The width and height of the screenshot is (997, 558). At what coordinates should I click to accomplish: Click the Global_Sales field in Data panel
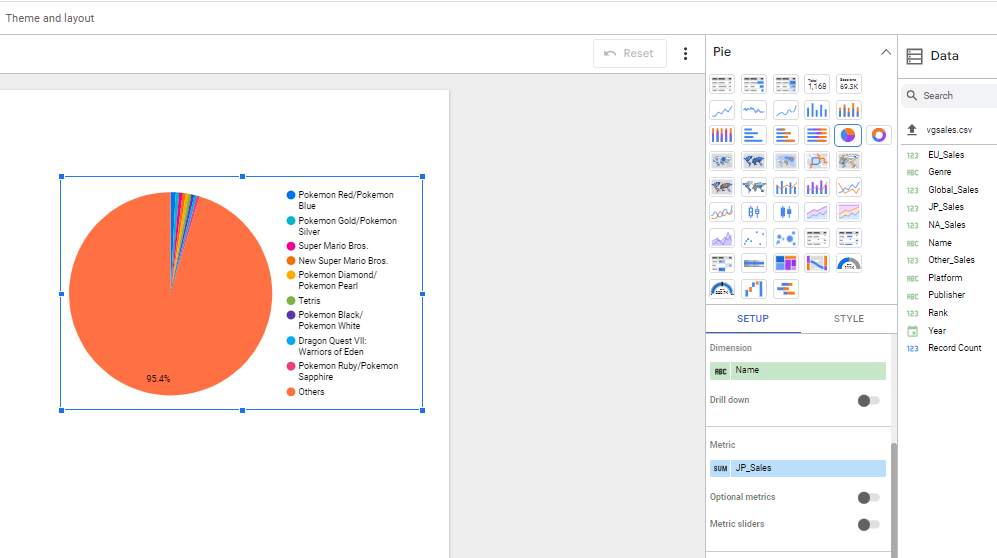tap(952, 190)
